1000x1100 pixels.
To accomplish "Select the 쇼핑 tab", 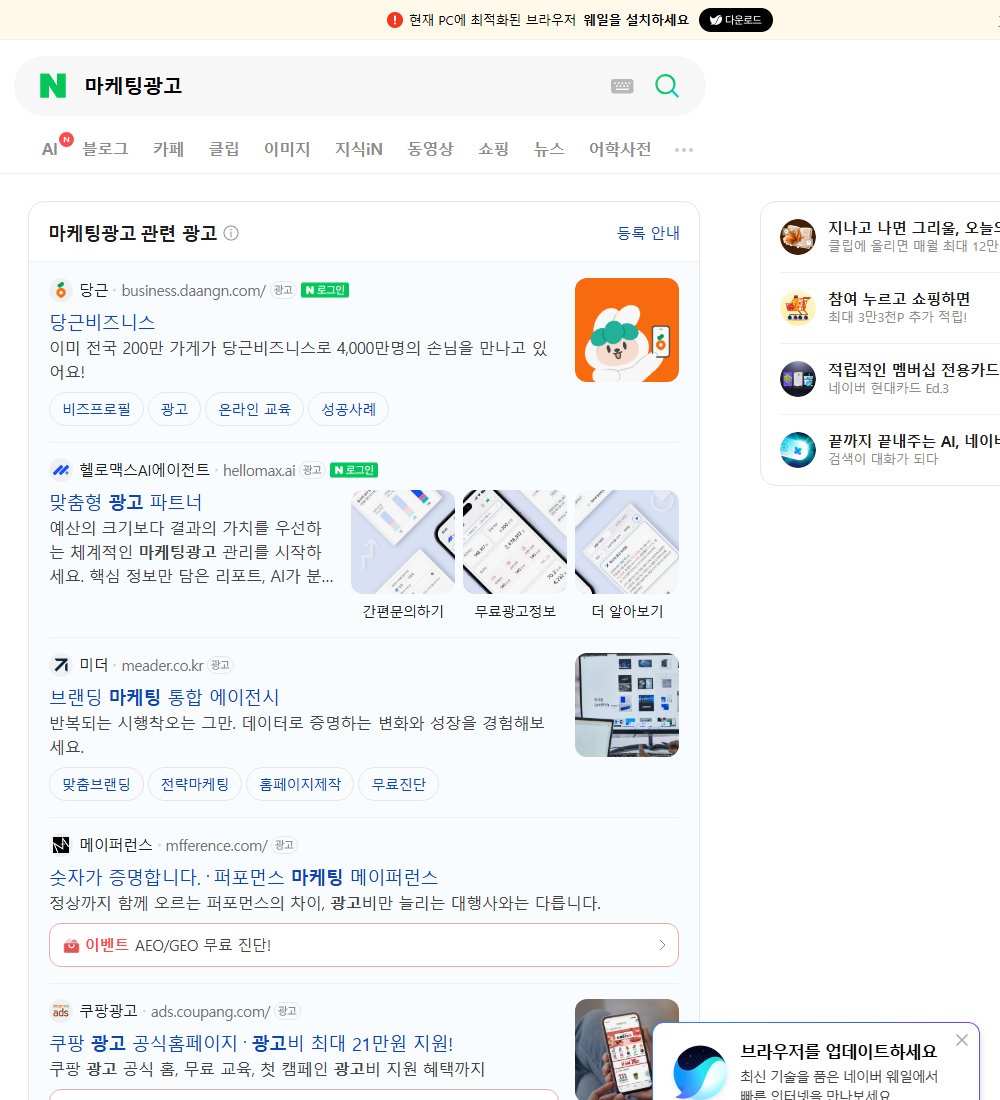I will coord(493,149).
